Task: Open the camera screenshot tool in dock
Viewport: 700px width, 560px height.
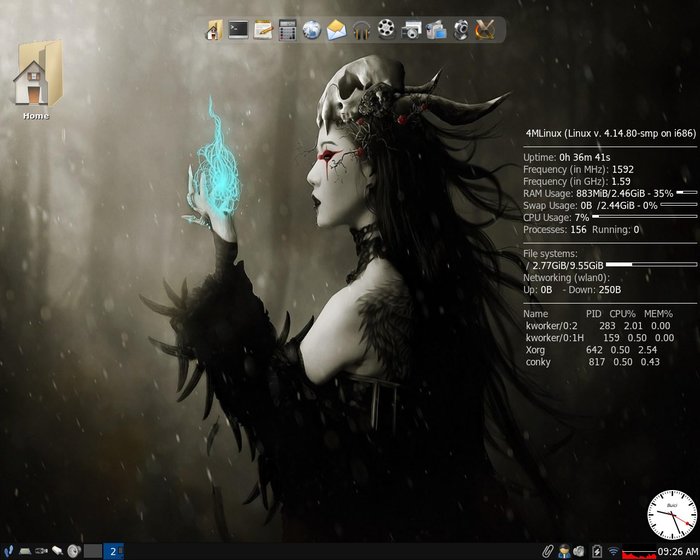Action: coord(411,30)
